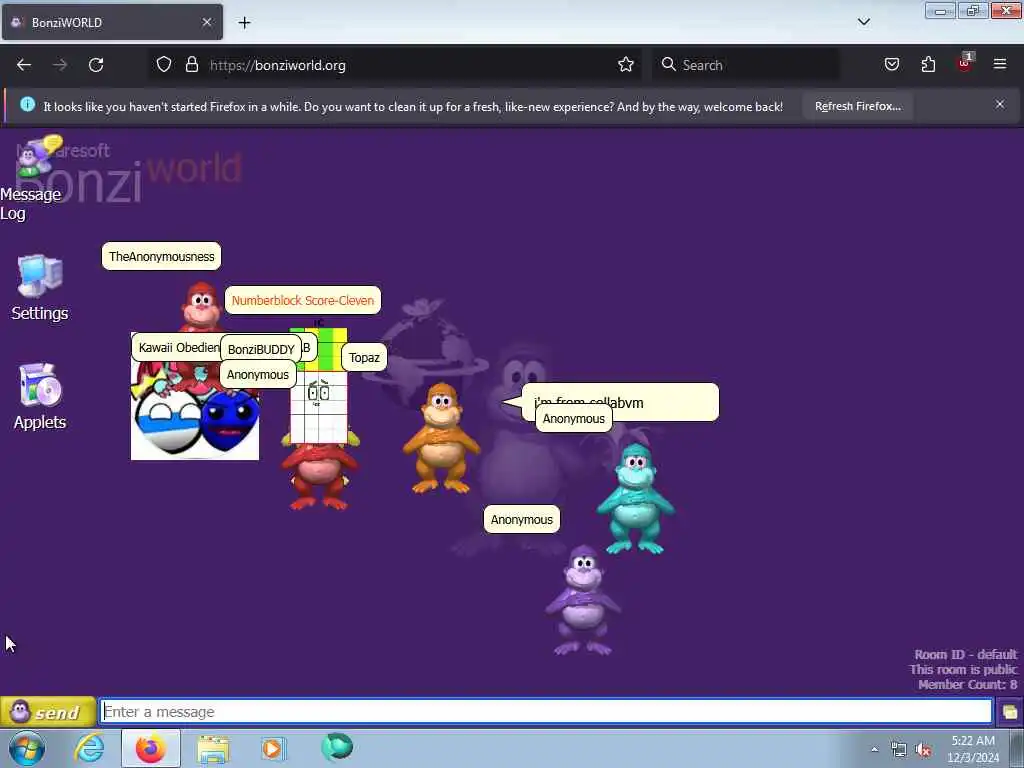Click the Topaz name label
Image resolution: width=1024 pixels, height=768 pixels.
click(364, 357)
